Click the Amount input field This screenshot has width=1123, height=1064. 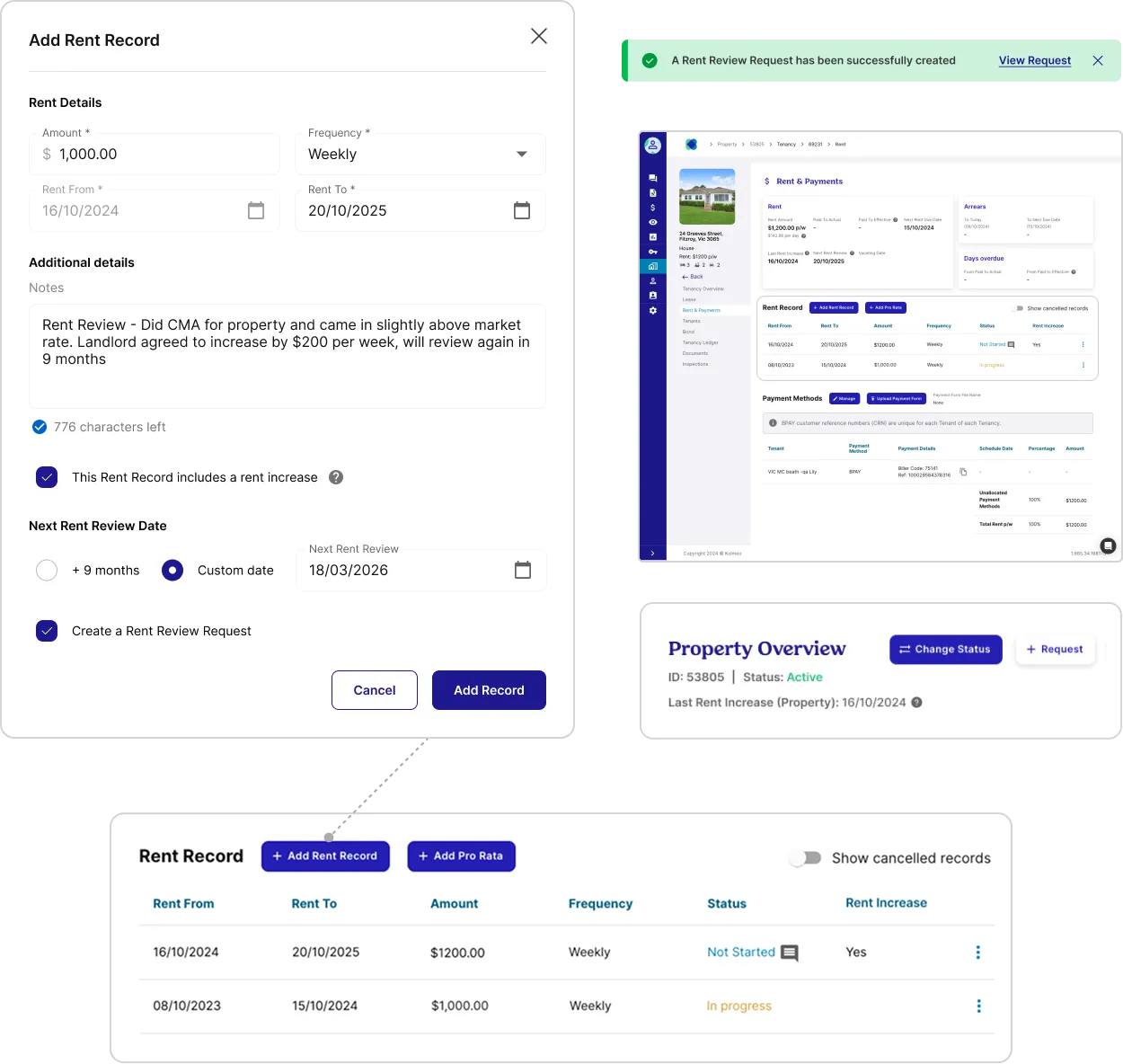tap(155, 154)
